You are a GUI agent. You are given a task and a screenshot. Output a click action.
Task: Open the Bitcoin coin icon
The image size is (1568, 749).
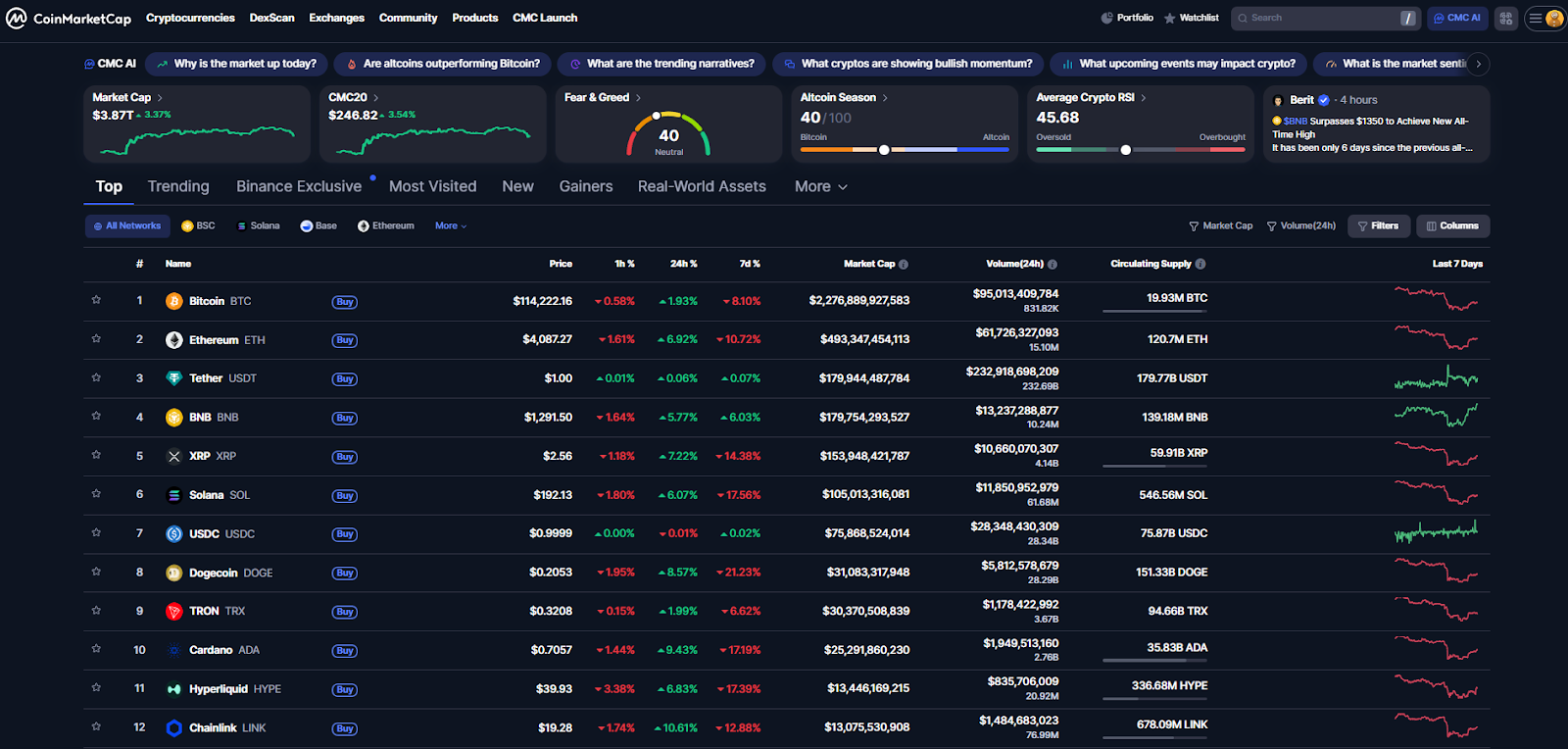pos(174,301)
